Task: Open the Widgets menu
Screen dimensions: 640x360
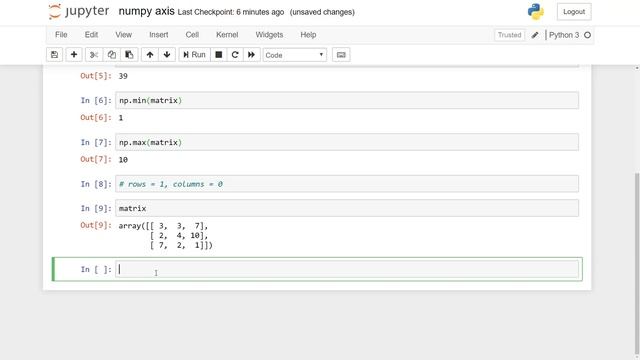Action: point(269,35)
